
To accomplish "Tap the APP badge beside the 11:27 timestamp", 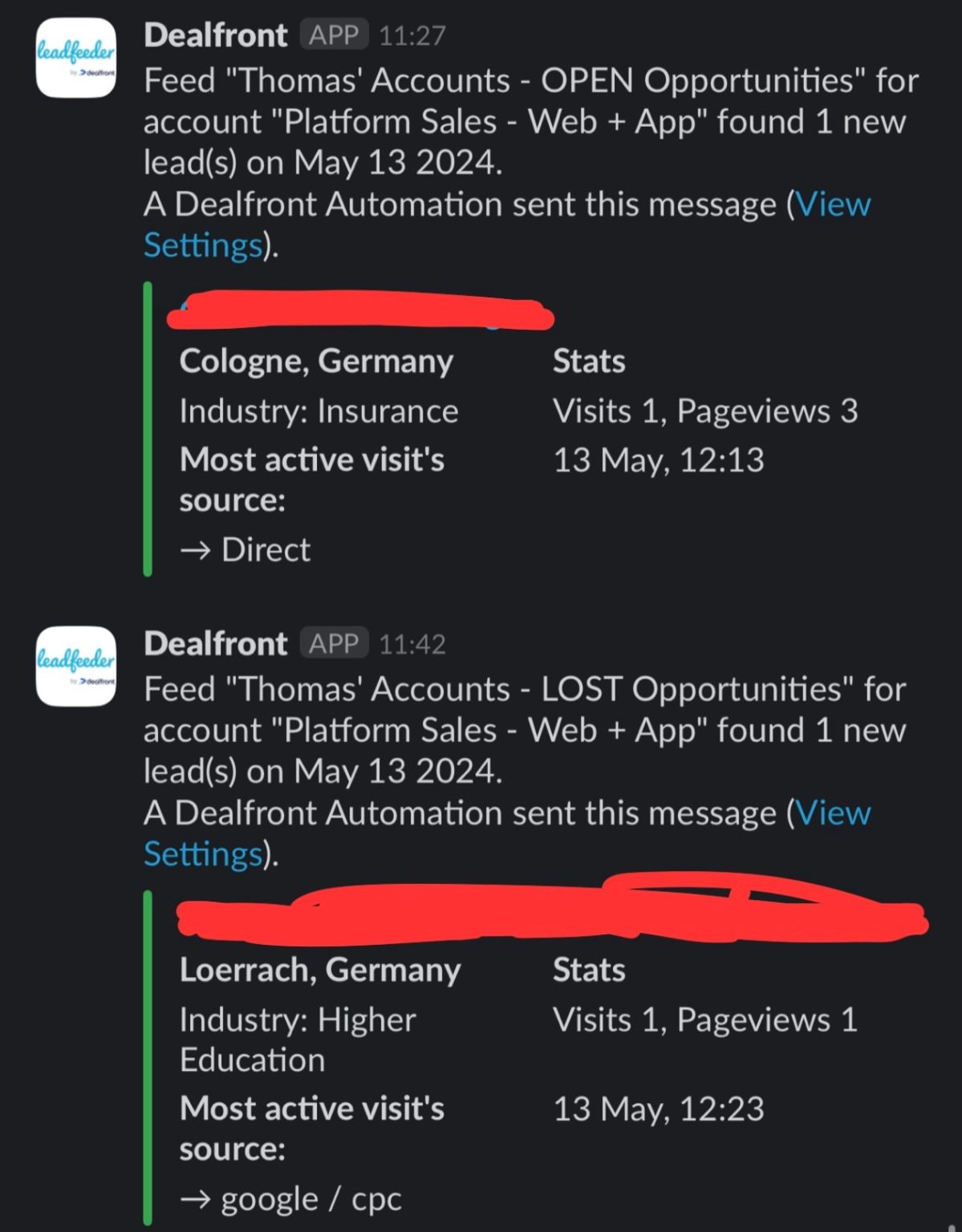I will [335, 34].
